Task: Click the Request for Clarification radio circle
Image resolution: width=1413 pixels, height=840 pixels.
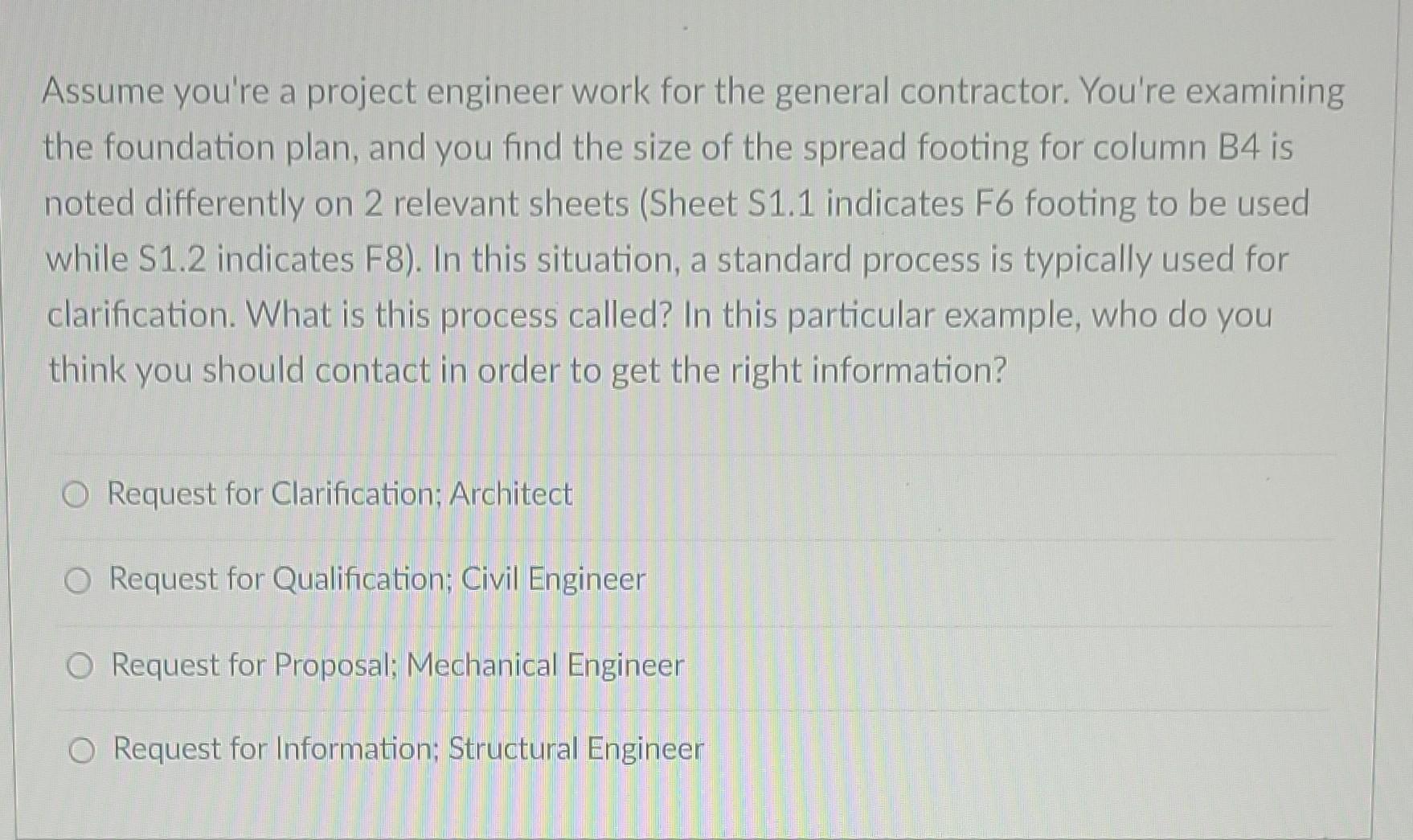Action: click(x=80, y=495)
